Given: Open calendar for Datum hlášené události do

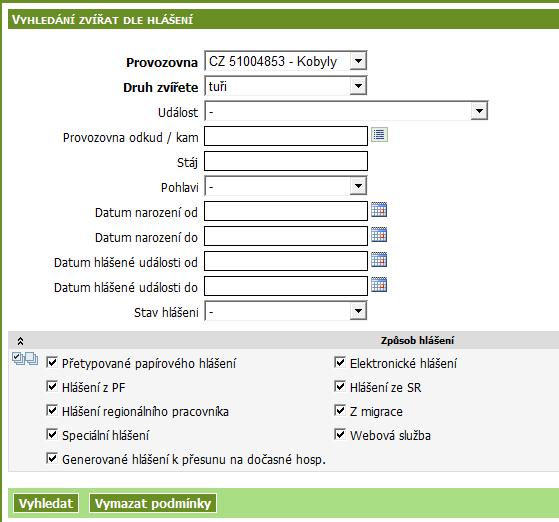Looking at the screenshot, I should pyautogui.click(x=379, y=285).
